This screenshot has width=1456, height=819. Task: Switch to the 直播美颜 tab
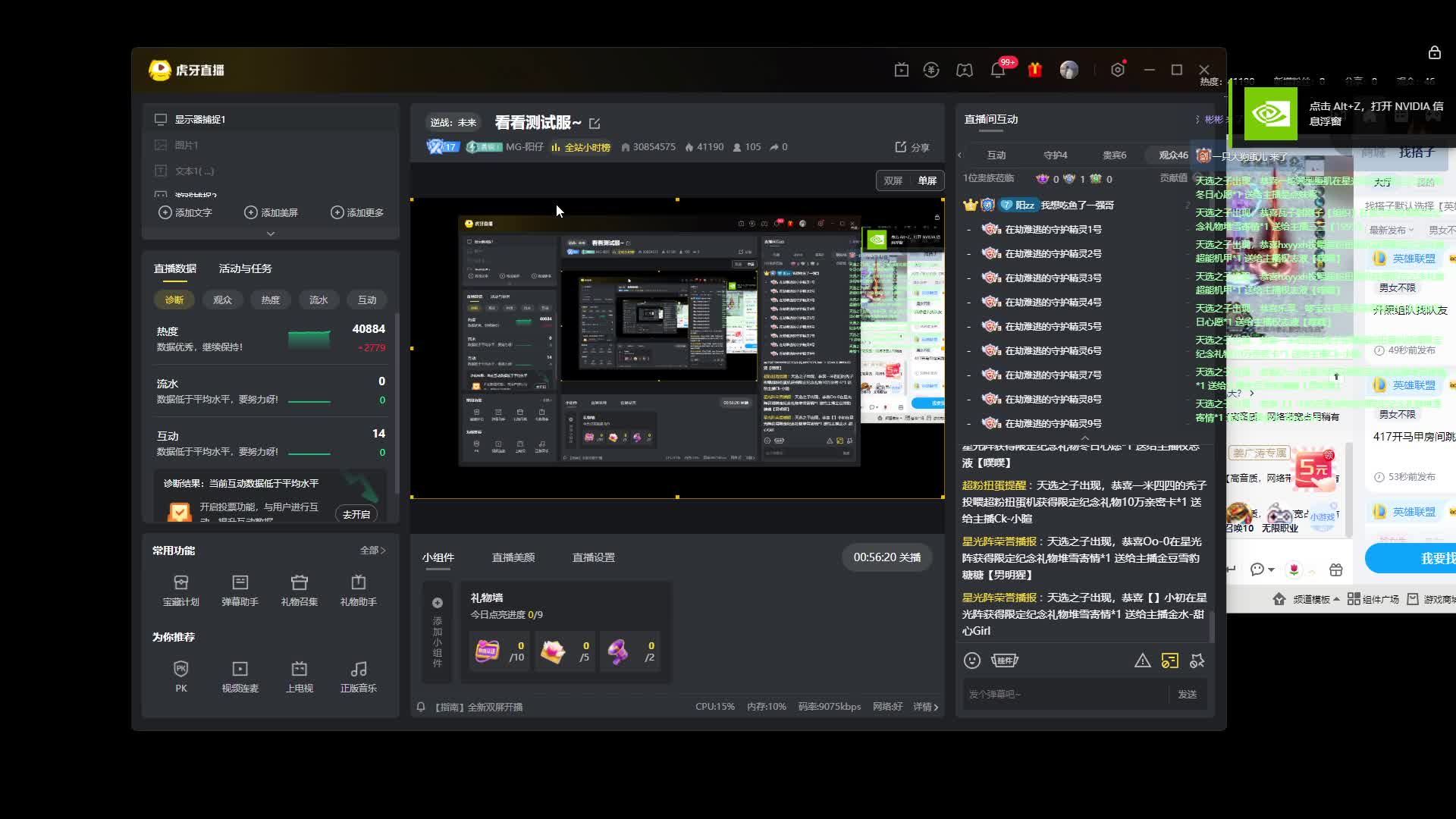tap(513, 557)
